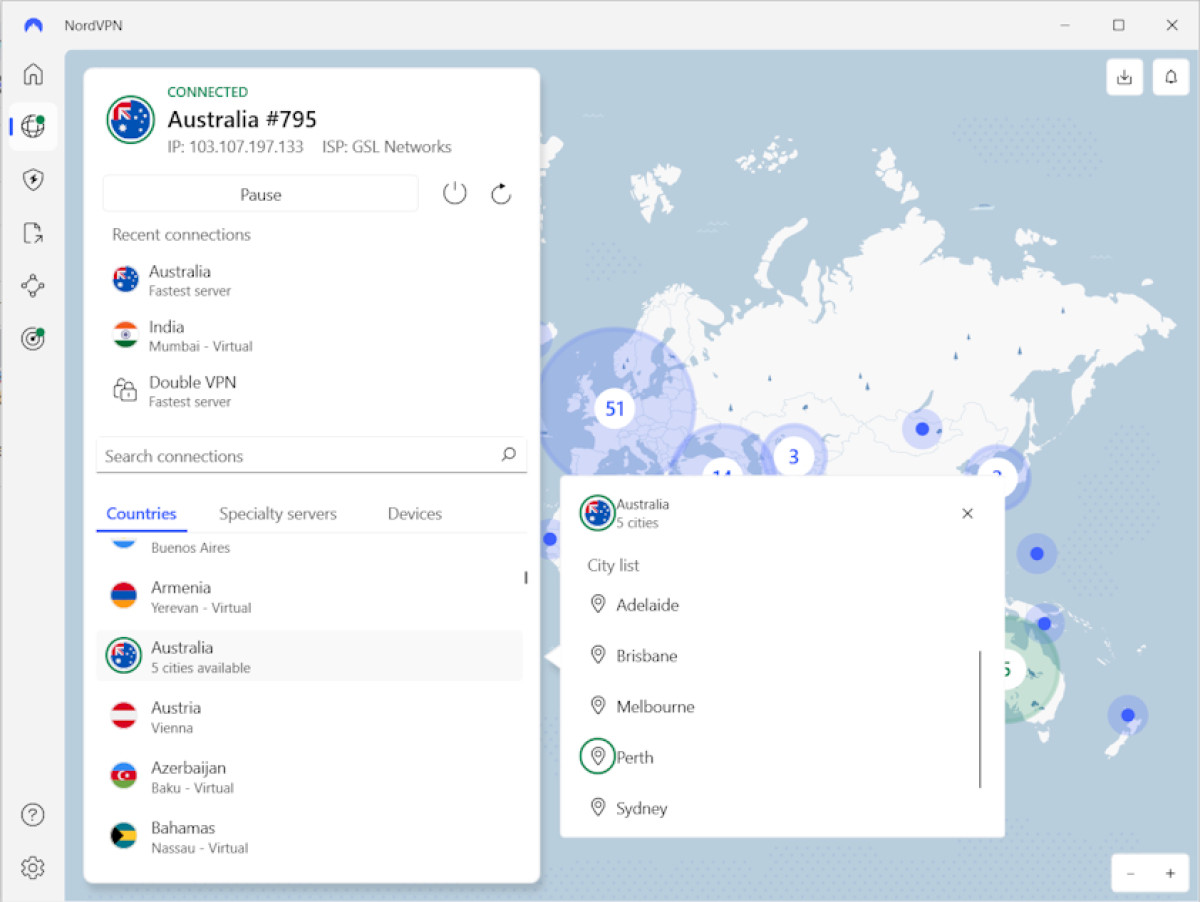Switch to the Devices tab

pyautogui.click(x=414, y=513)
